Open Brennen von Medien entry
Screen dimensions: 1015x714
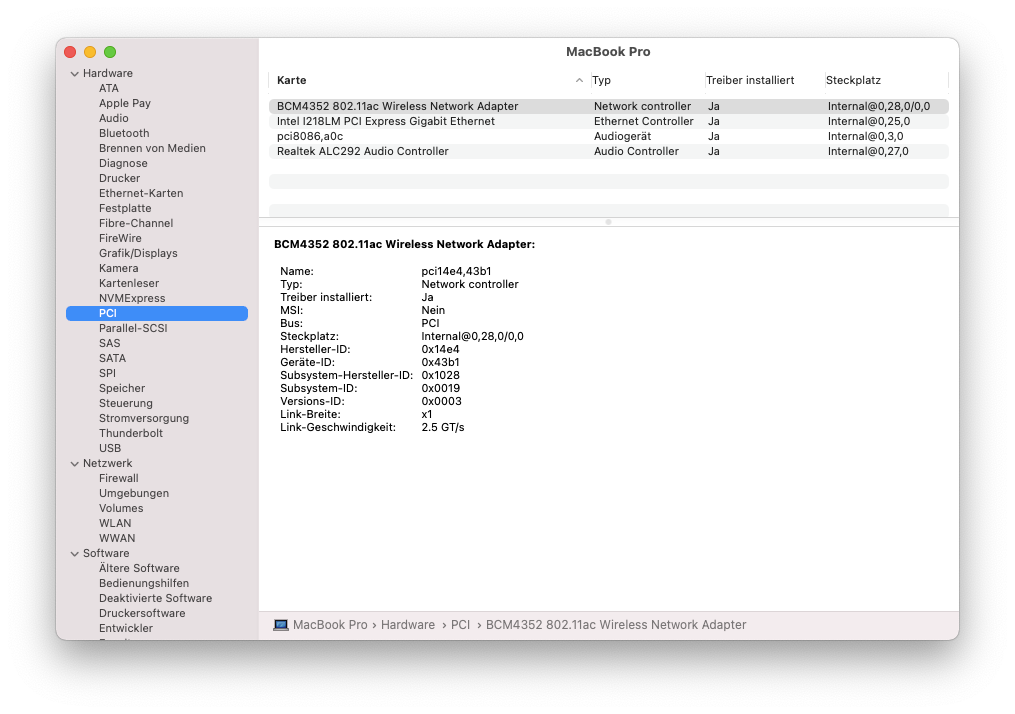point(152,148)
